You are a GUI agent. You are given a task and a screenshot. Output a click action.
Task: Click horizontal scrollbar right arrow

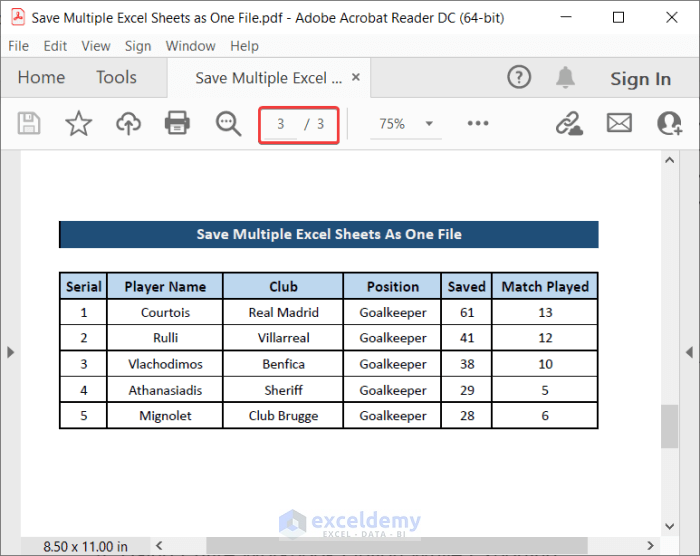pos(650,545)
